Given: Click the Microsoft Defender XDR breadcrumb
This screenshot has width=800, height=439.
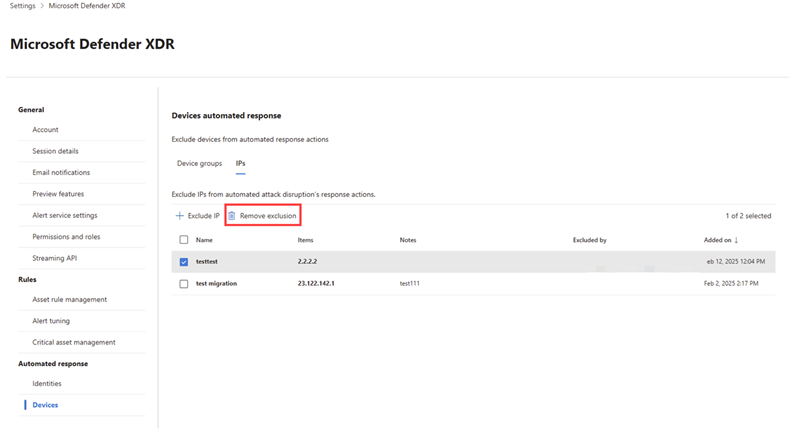Looking at the screenshot, I should click(87, 6).
